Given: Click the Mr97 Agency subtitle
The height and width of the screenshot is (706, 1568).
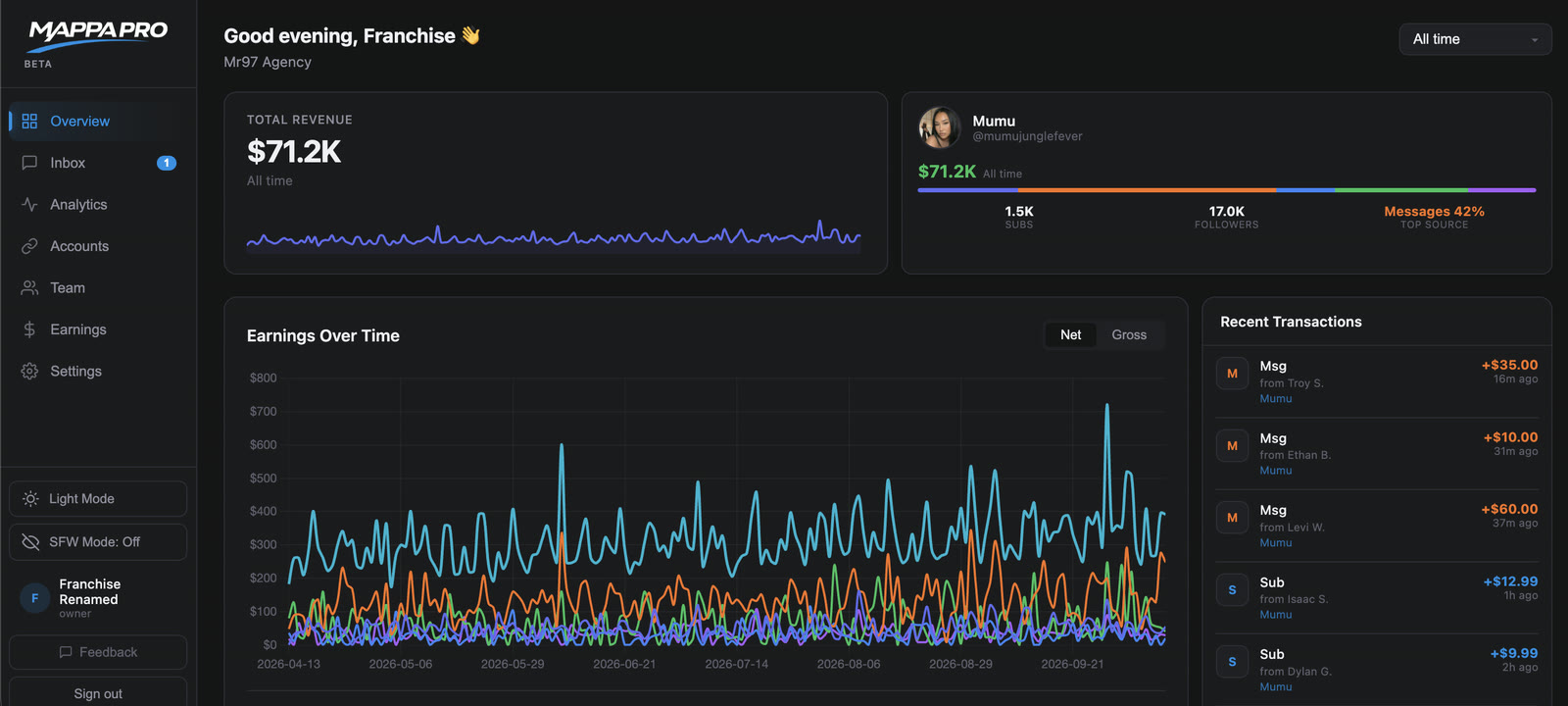Looking at the screenshot, I should [268, 62].
